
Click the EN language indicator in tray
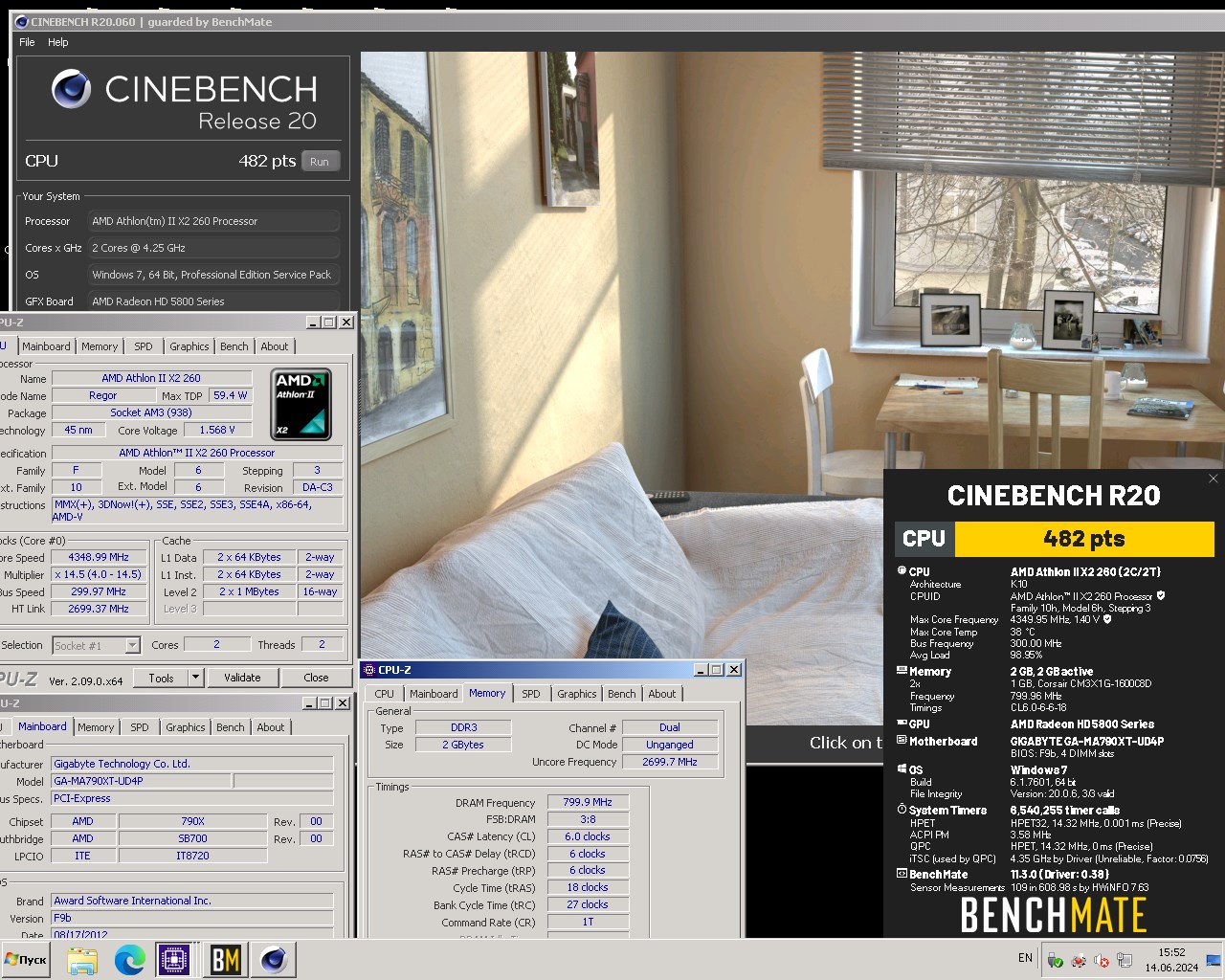coord(1025,958)
